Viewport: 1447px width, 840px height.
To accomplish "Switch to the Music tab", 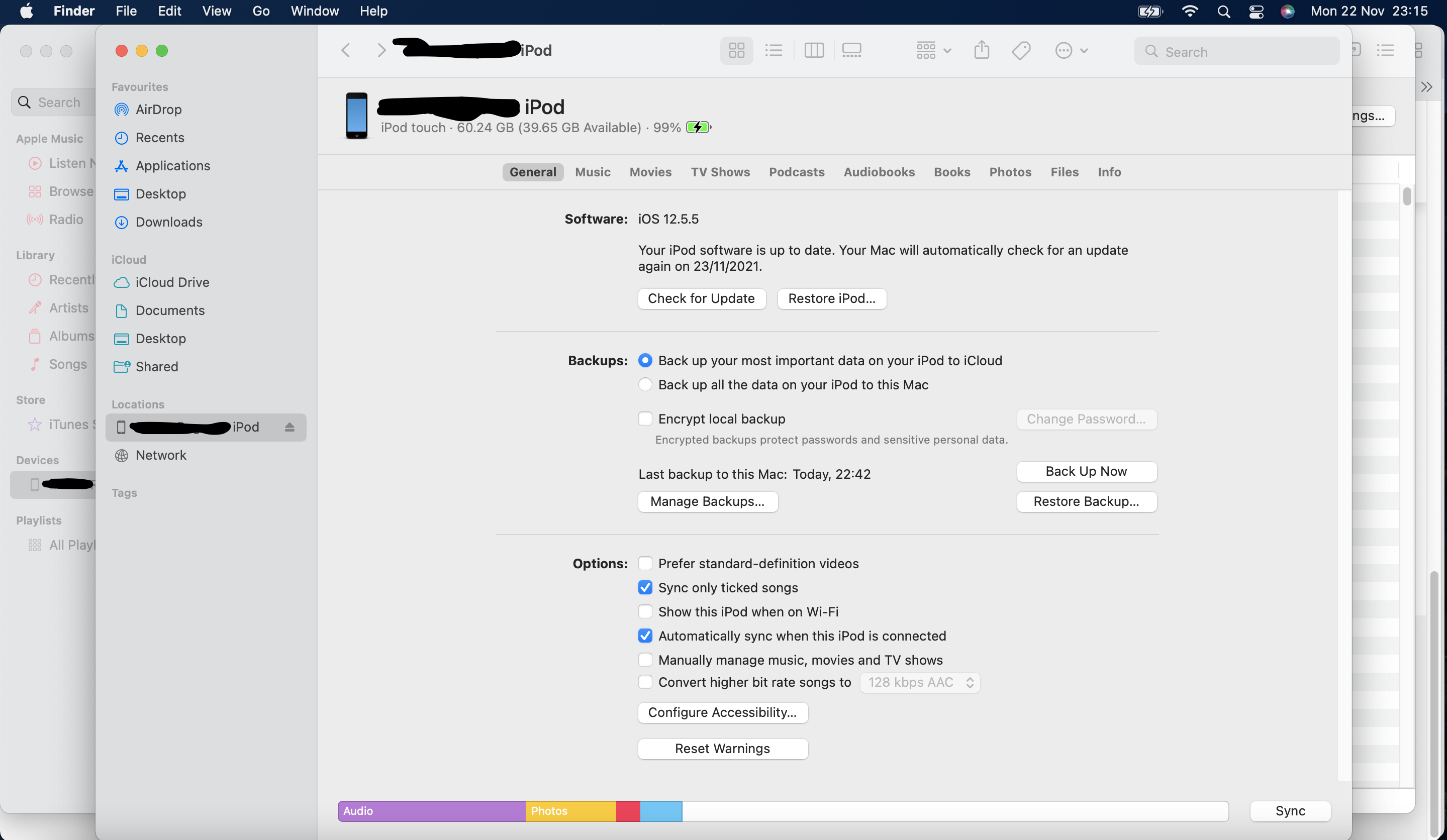I will tap(593, 172).
